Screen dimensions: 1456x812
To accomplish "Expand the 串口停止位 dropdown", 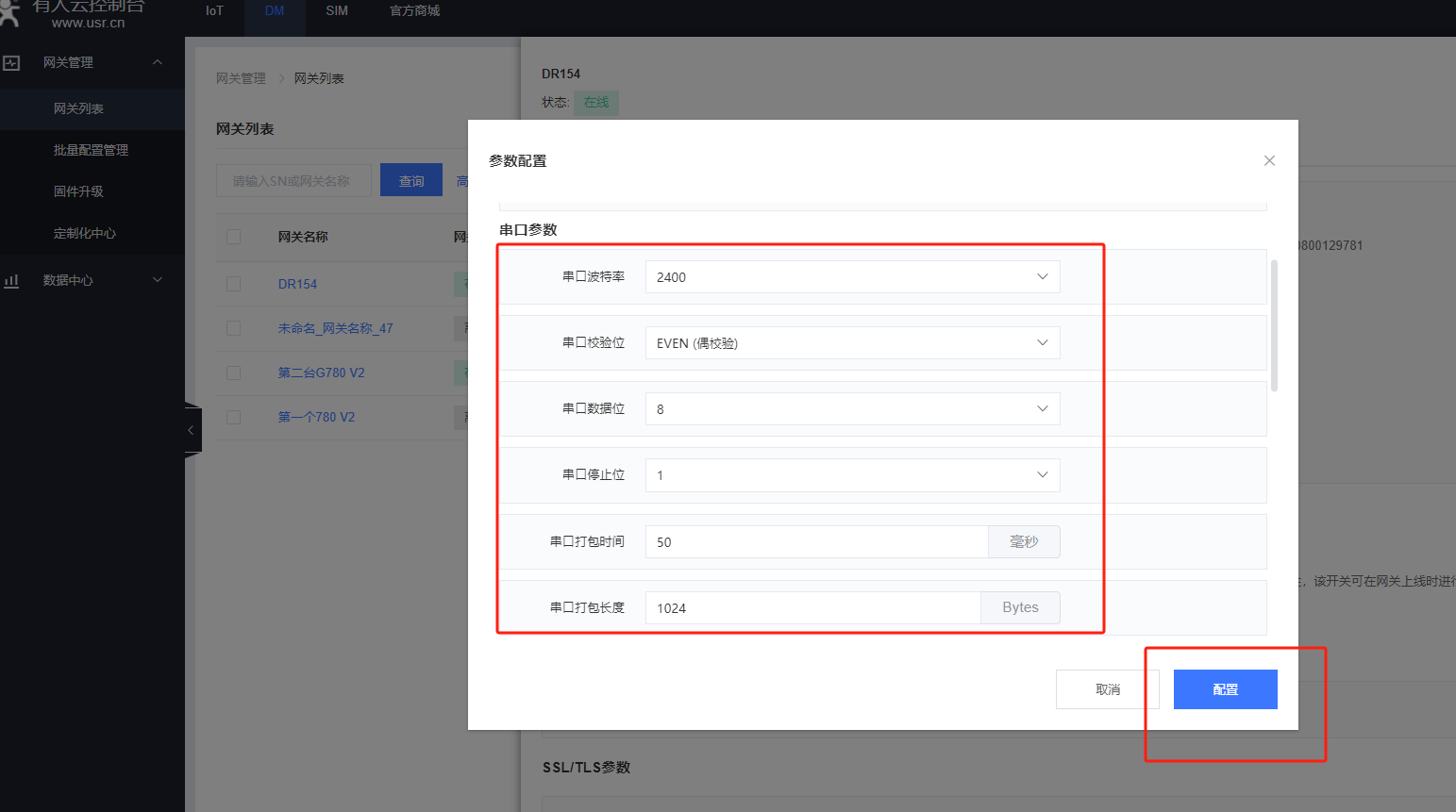I will [851, 475].
